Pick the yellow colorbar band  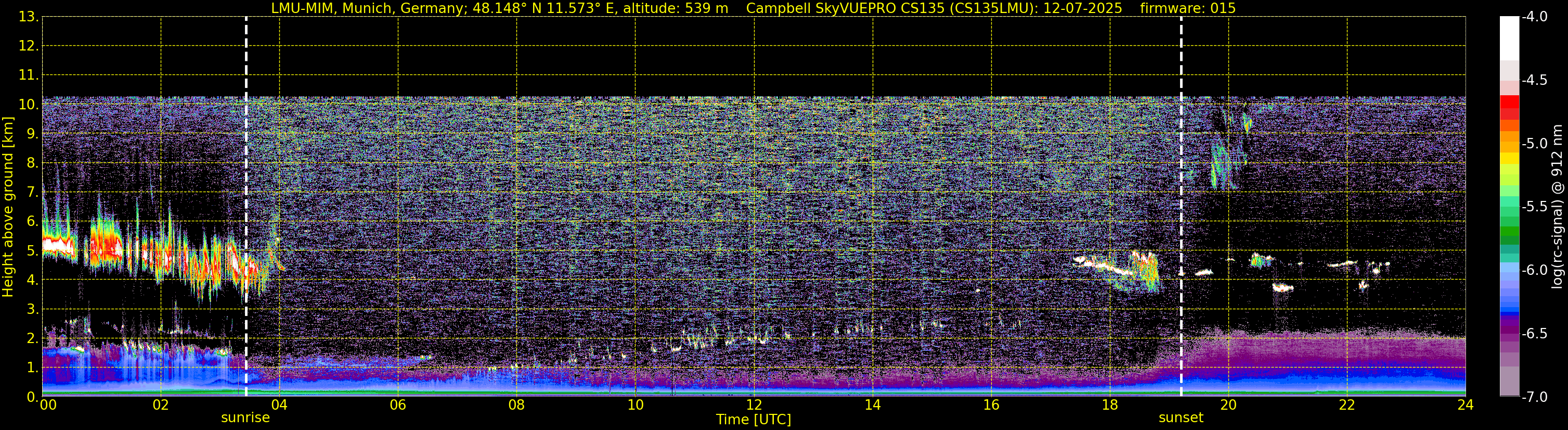(1509, 158)
